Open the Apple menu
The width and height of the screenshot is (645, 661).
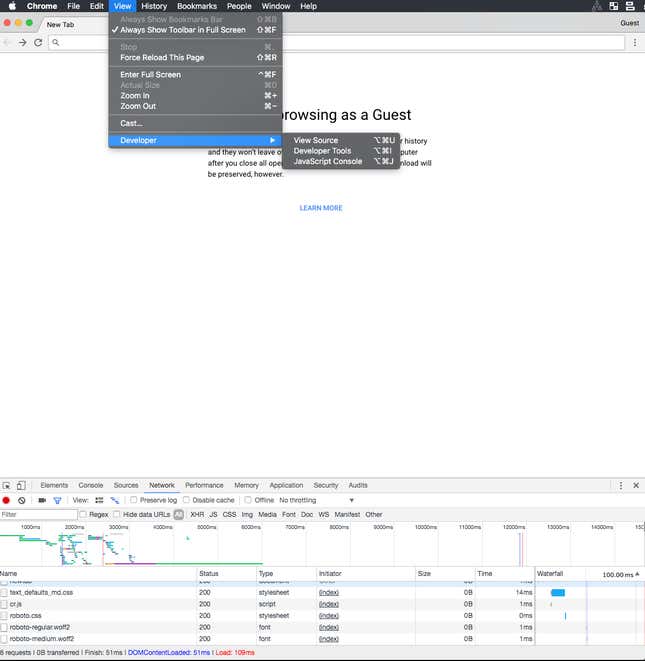click(12, 6)
